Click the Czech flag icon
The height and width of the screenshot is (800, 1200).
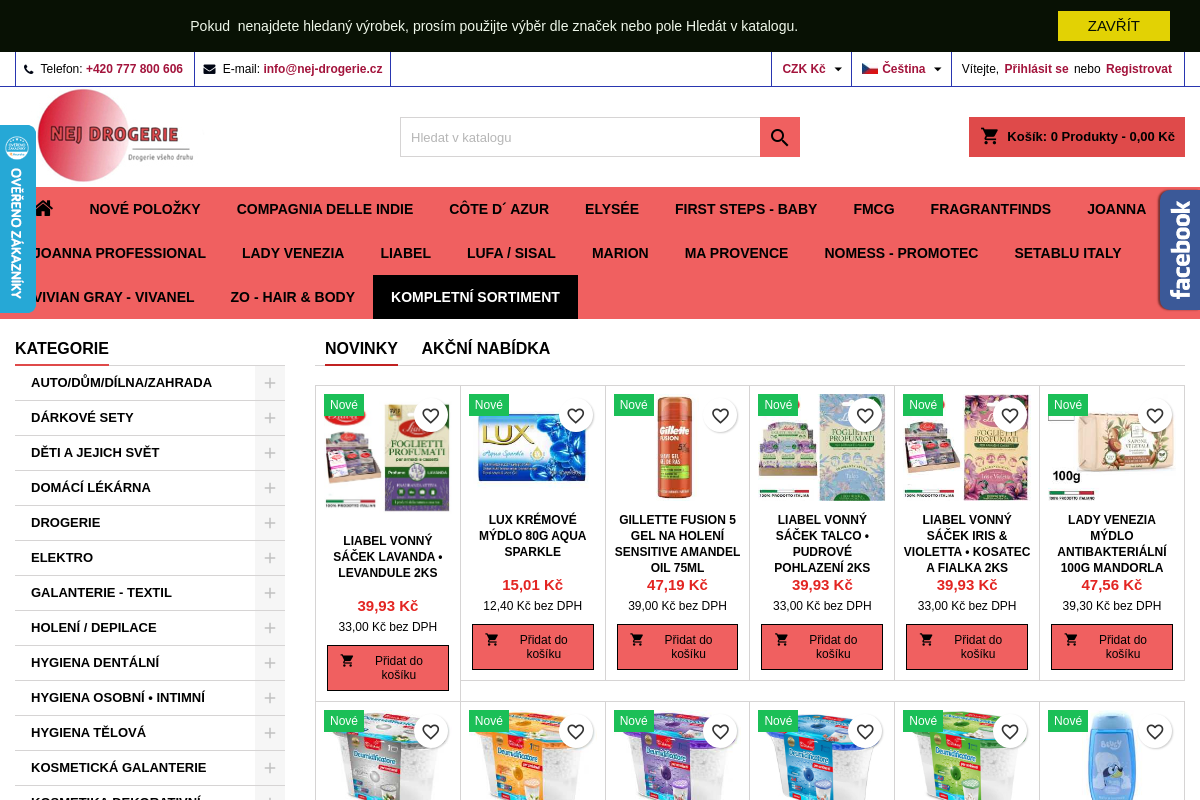[870, 69]
